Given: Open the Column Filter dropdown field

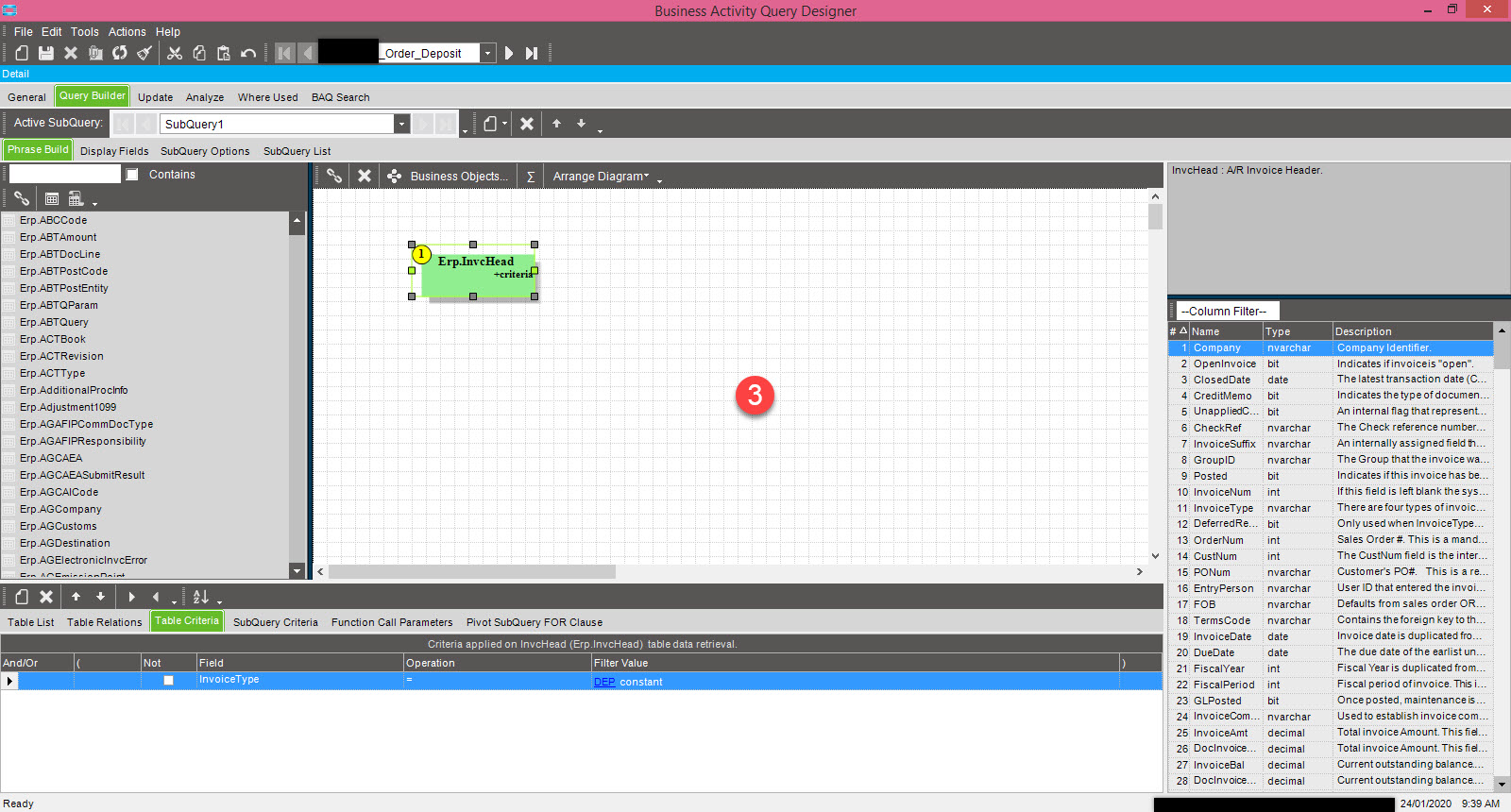Looking at the screenshot, I should (x=1228, y=311).
